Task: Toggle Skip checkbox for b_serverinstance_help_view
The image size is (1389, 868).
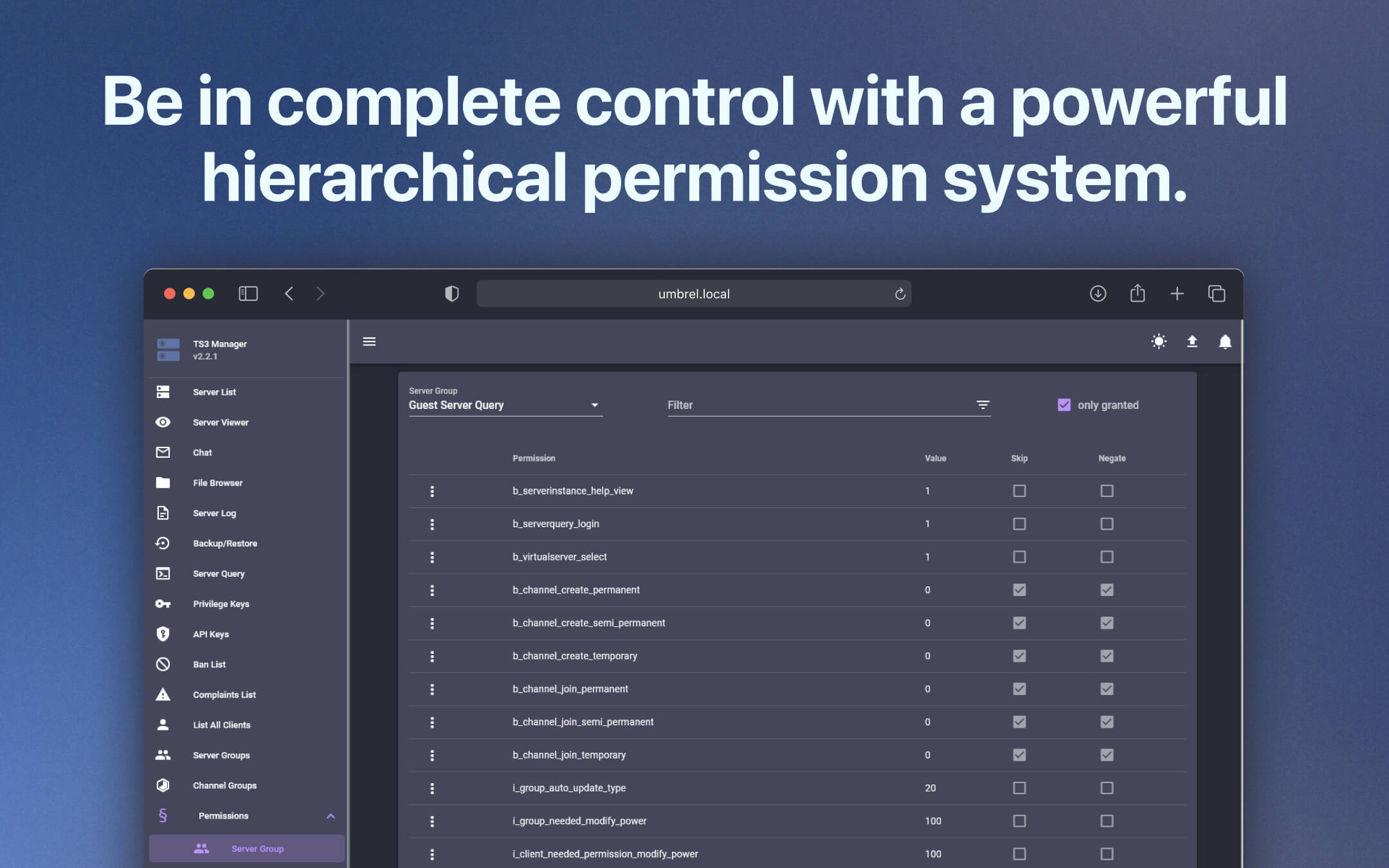Action: coord(1019,491)
